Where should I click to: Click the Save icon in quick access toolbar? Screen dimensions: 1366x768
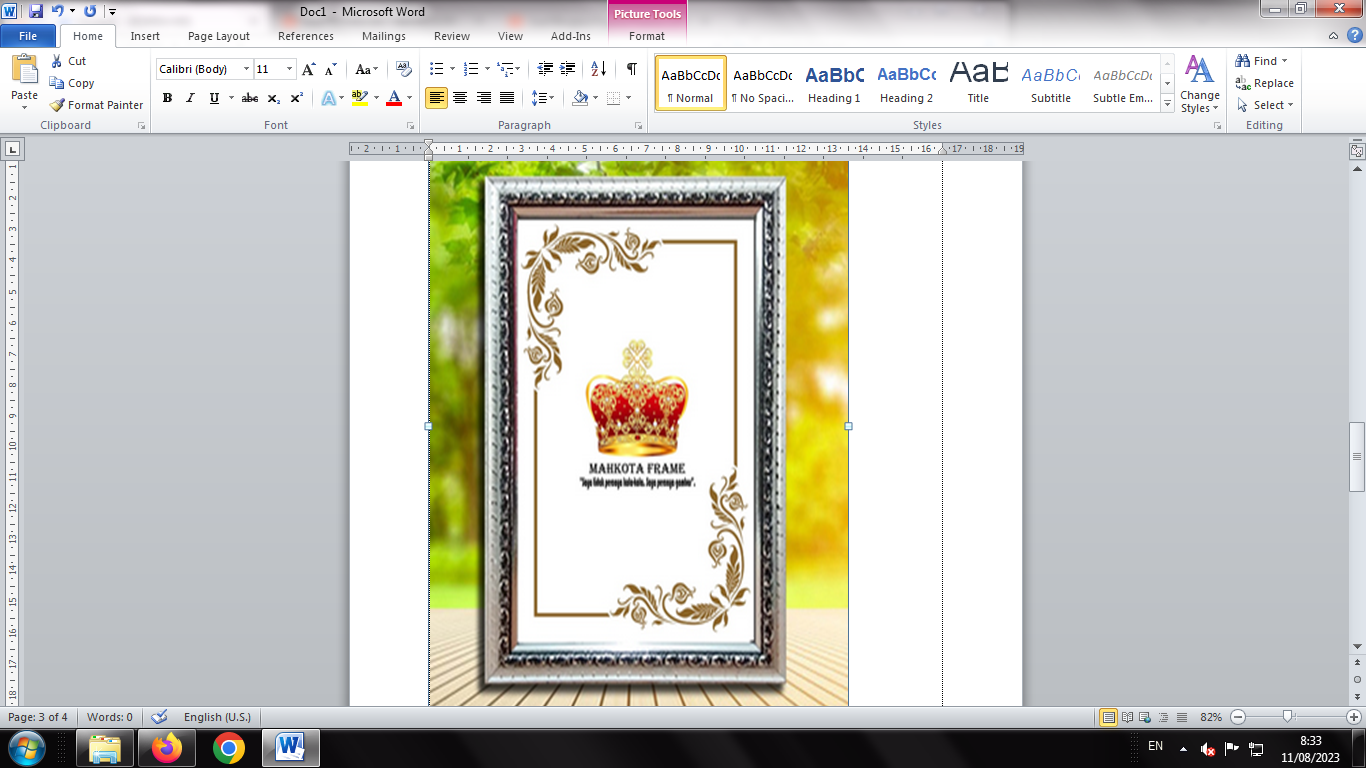36,11
